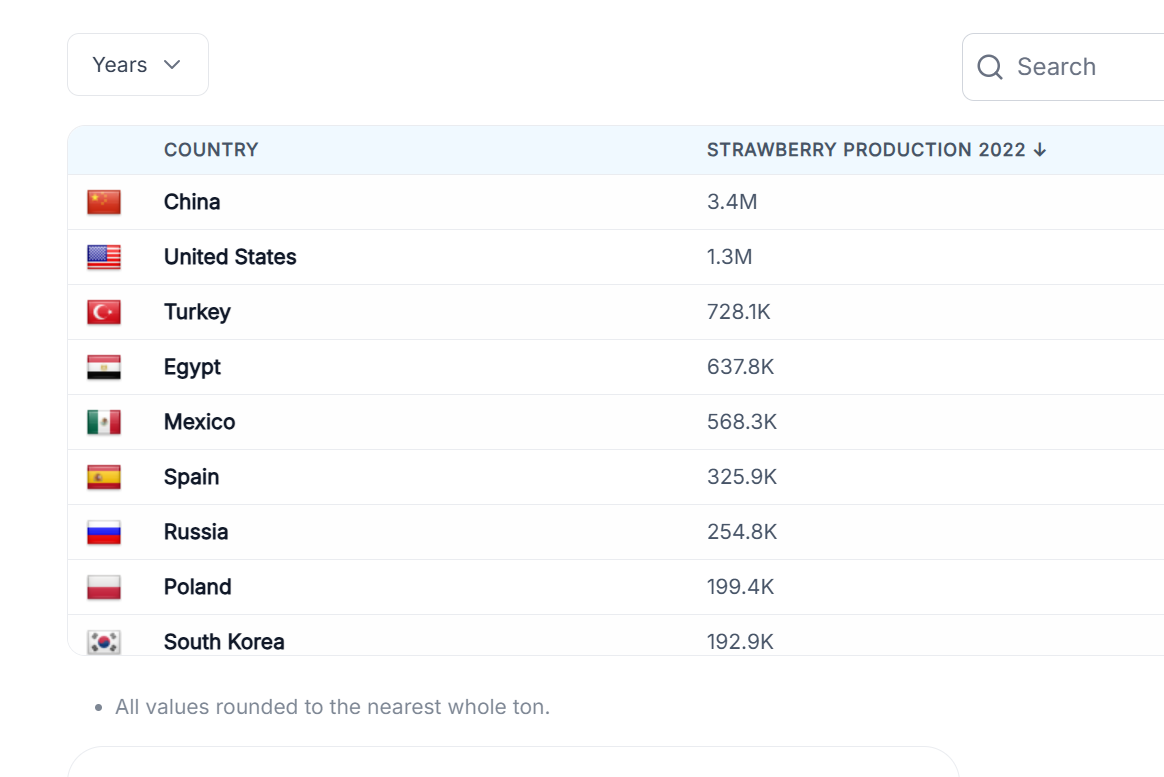Select the United States country name

(230, 257)
